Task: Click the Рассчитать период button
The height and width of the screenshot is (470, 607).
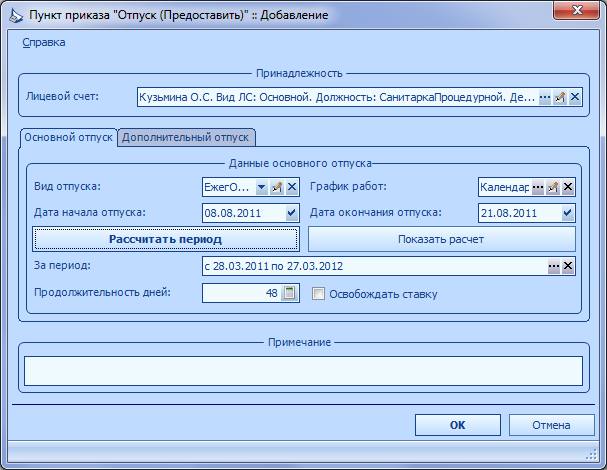Action: point(166,239)
